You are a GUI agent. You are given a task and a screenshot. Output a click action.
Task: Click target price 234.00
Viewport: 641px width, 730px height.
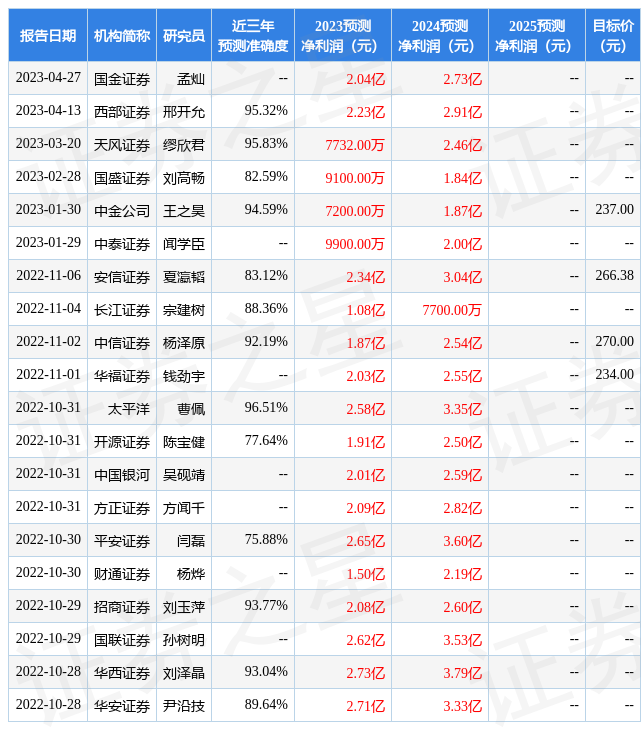coord(614,375)
